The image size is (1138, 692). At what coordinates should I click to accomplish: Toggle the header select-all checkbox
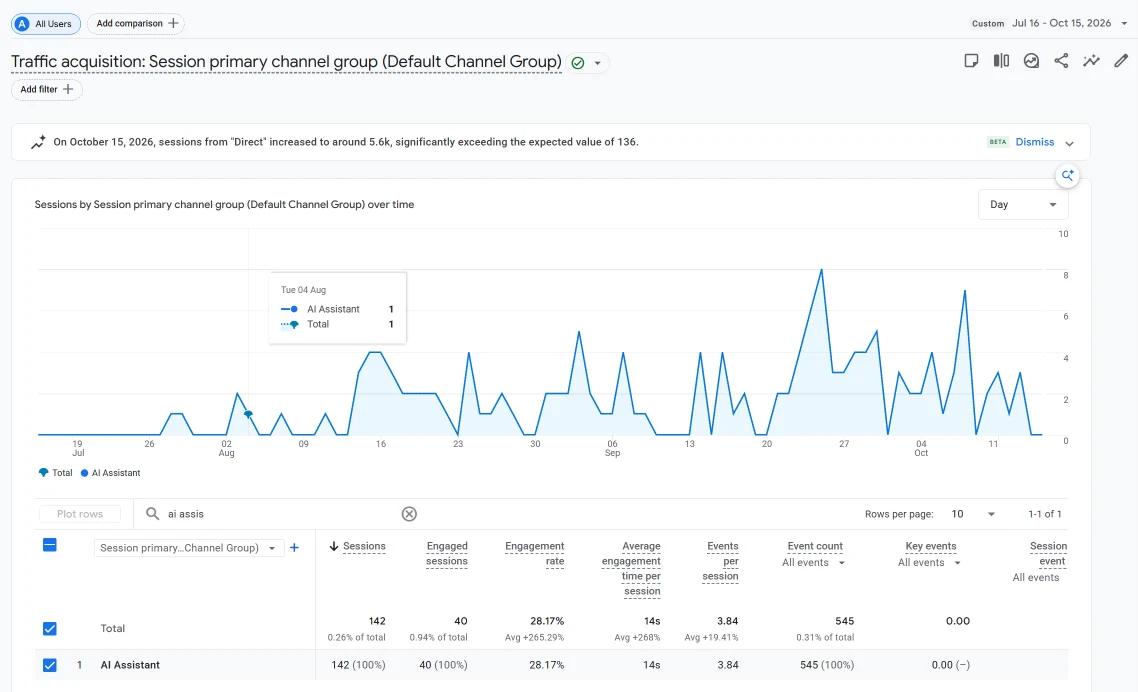pos(49,545)
